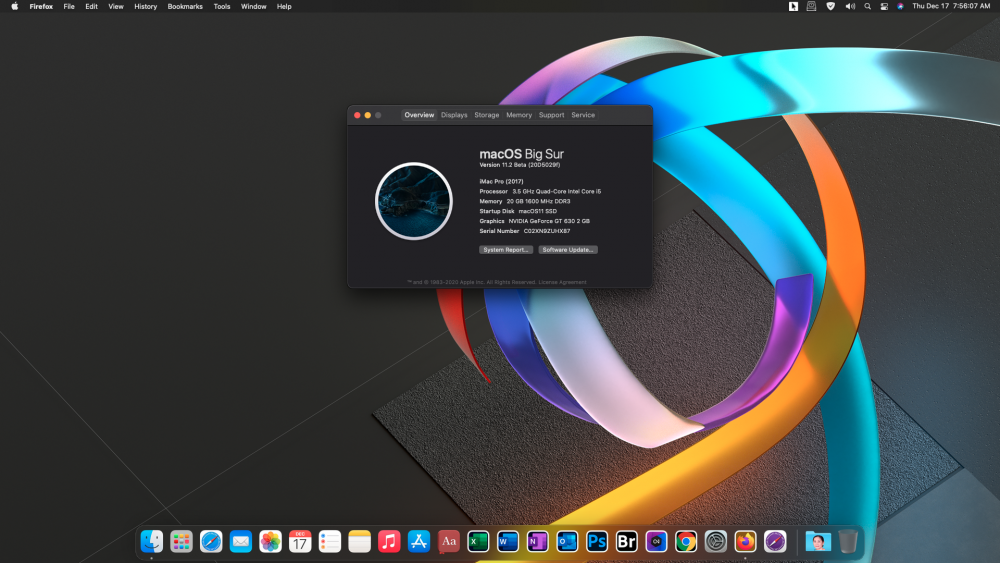
Task: Open the Apple menu
Action: tap(15, 6)
